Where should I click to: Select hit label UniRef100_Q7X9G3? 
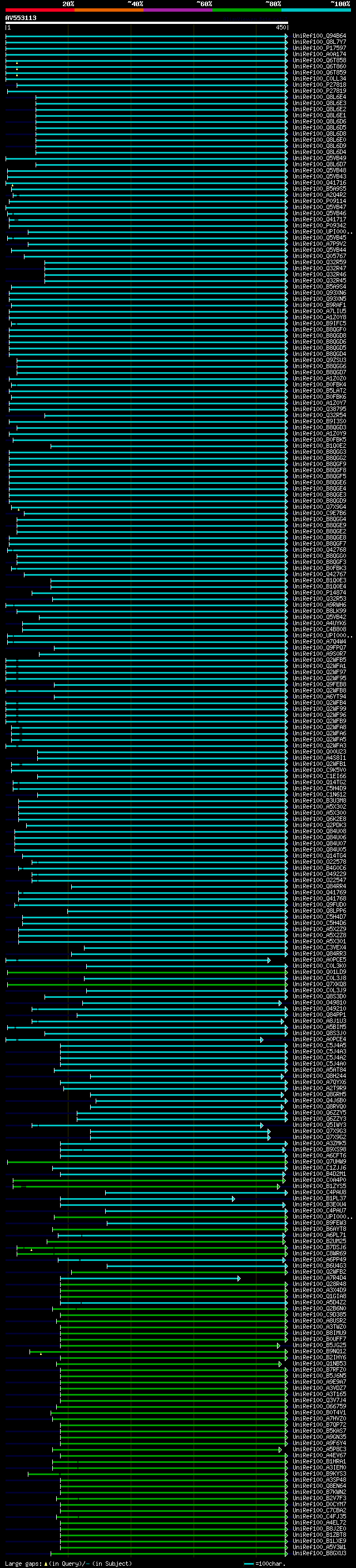pyautogui.click(x=319, y=1131)
